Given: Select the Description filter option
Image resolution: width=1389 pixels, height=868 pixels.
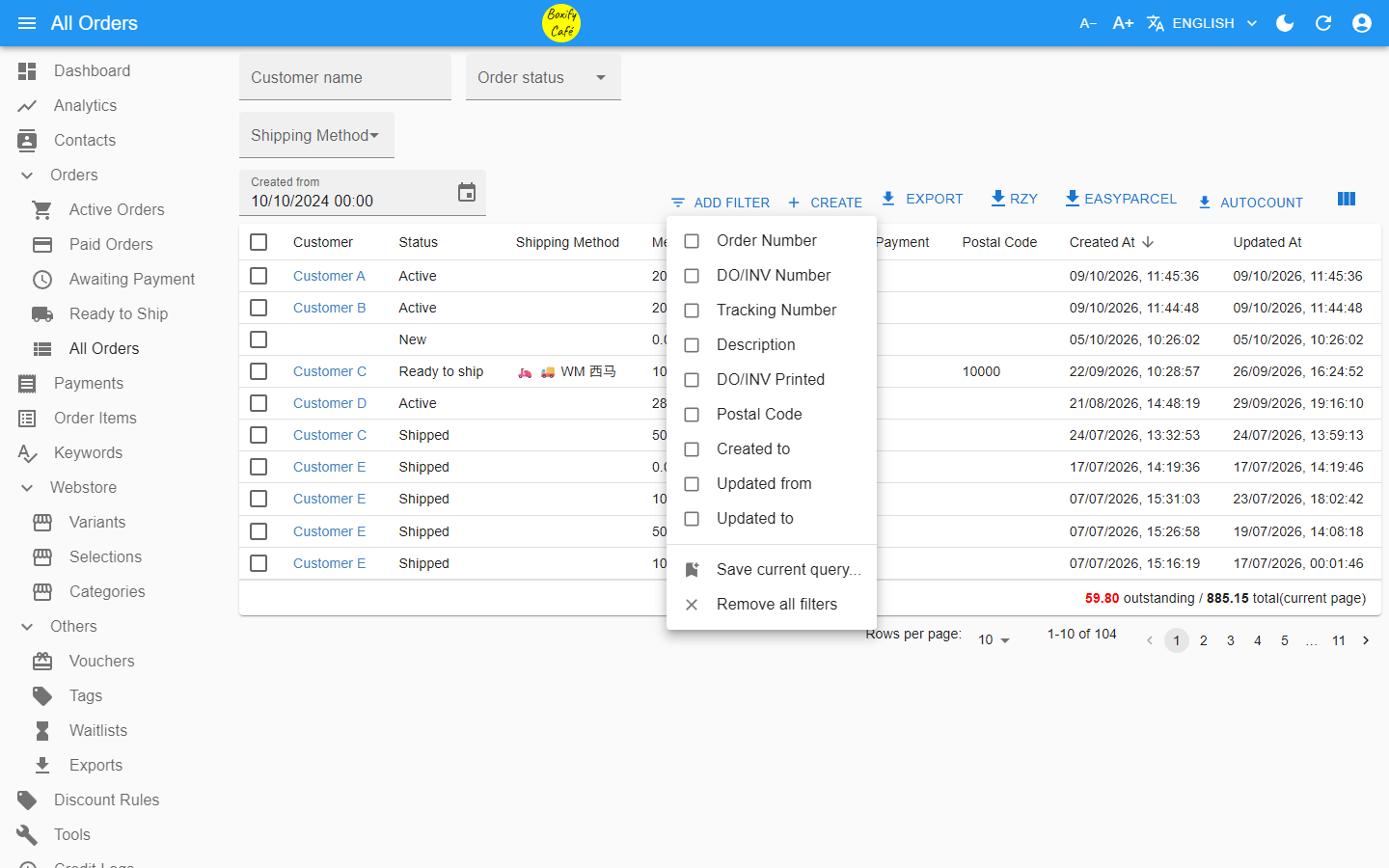Looking at the screenshot, I should coord(772,345).
